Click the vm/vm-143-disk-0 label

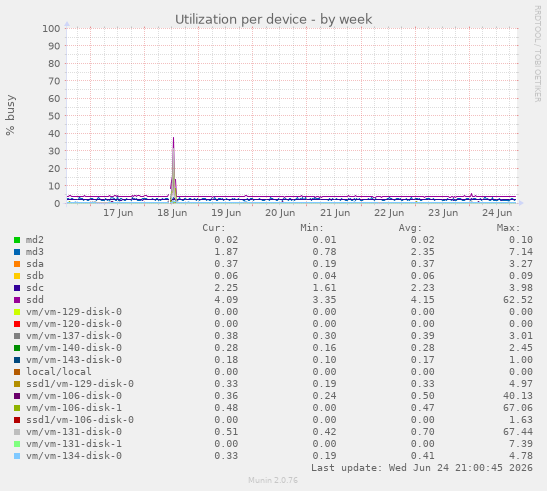pos(74,360)
